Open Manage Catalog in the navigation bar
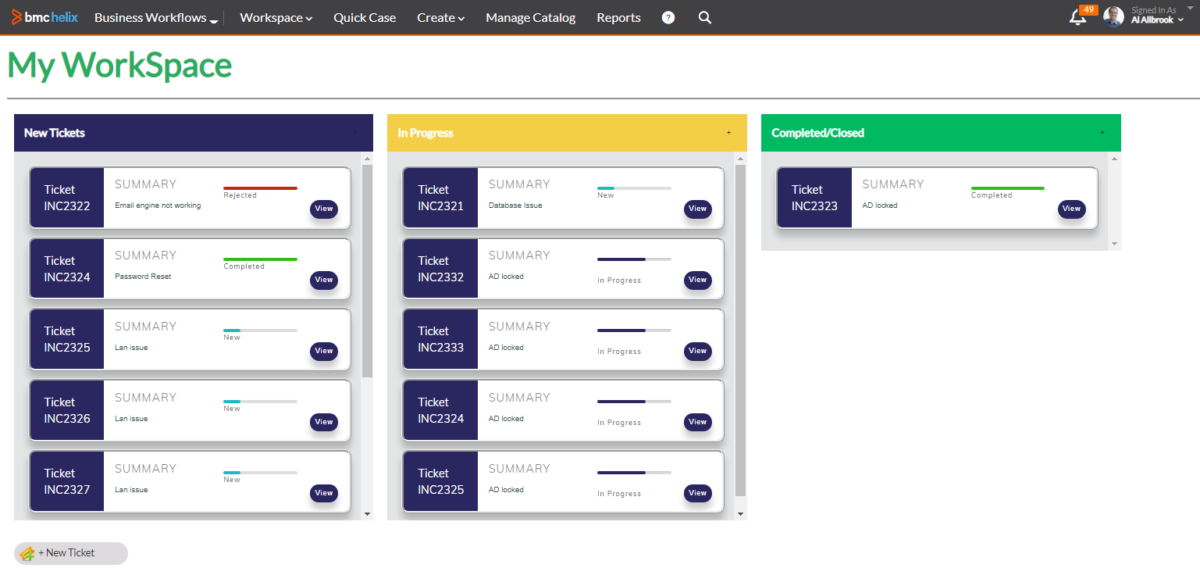Screen dimensions: 1200x586 (x=531, y=18)
